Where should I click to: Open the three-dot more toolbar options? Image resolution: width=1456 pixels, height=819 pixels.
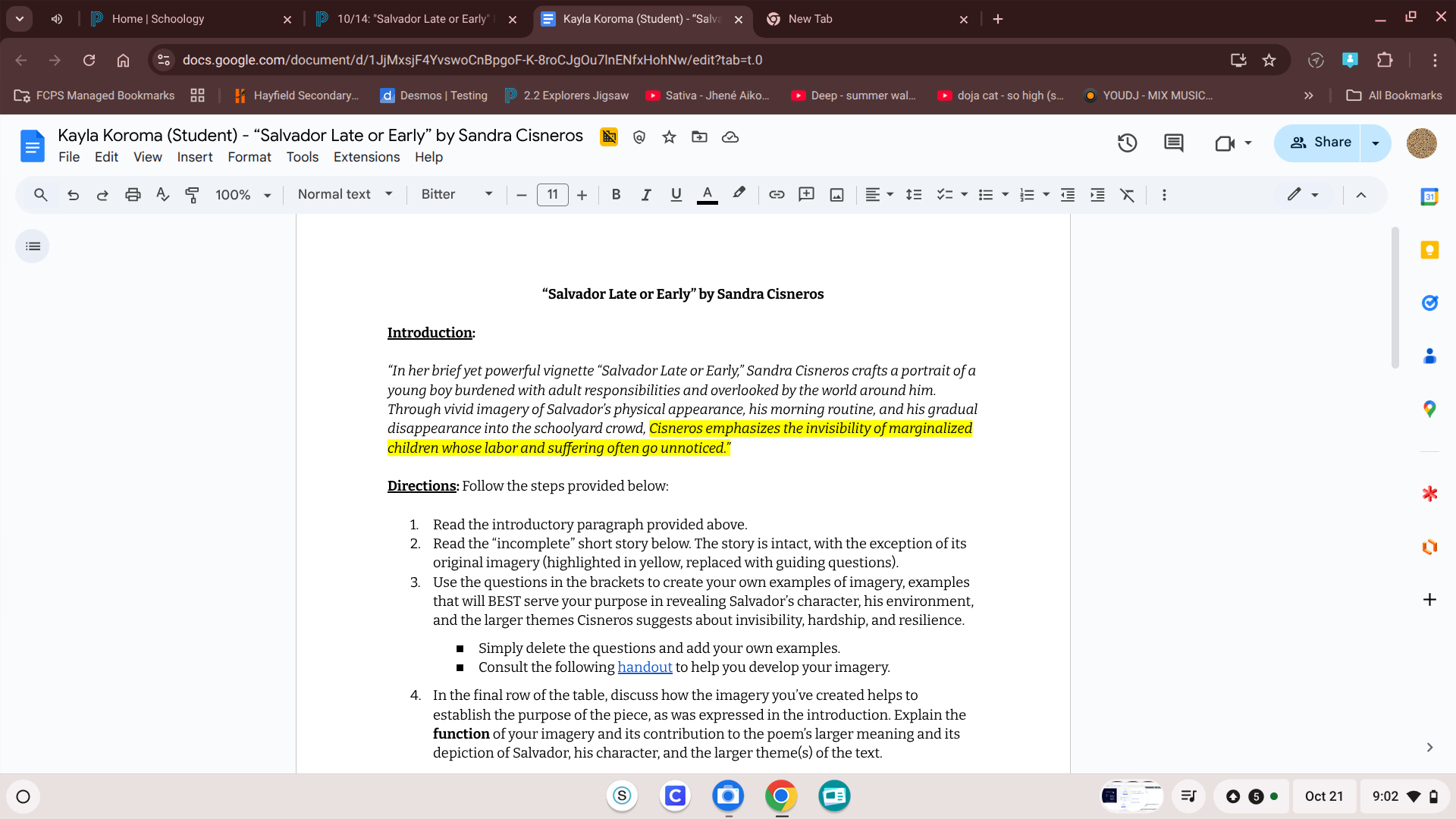pos(1164,195)
